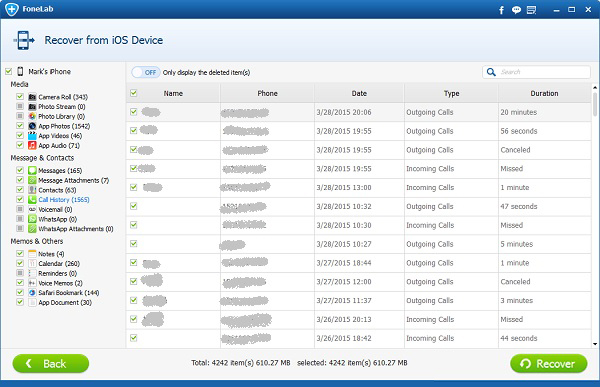This screenshot has width=600, height=387.
Task: Click the green Recover button
Action: tap(549, 363)
